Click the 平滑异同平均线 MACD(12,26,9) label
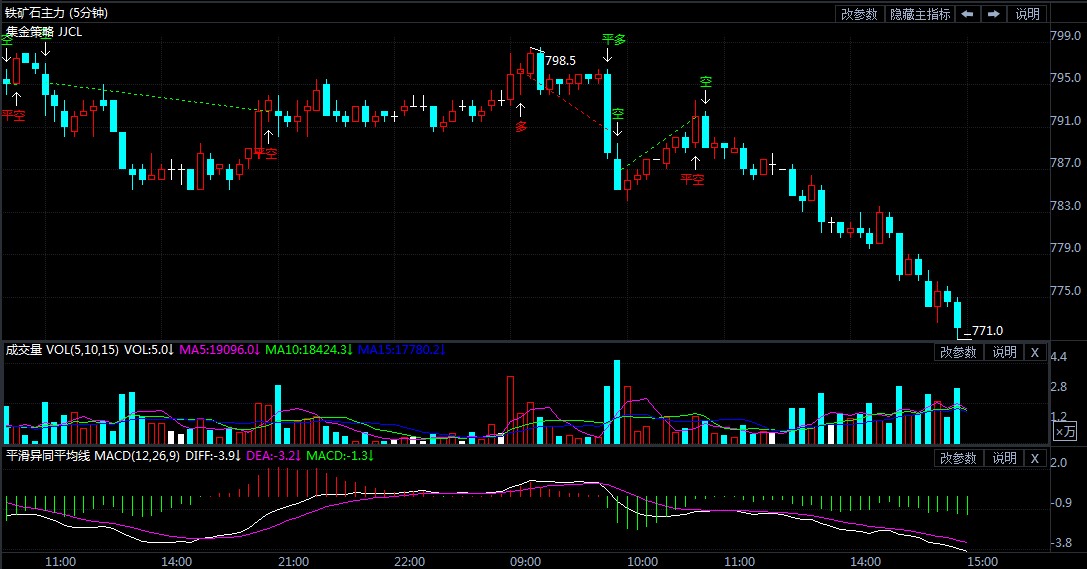 tap(93, 456)
